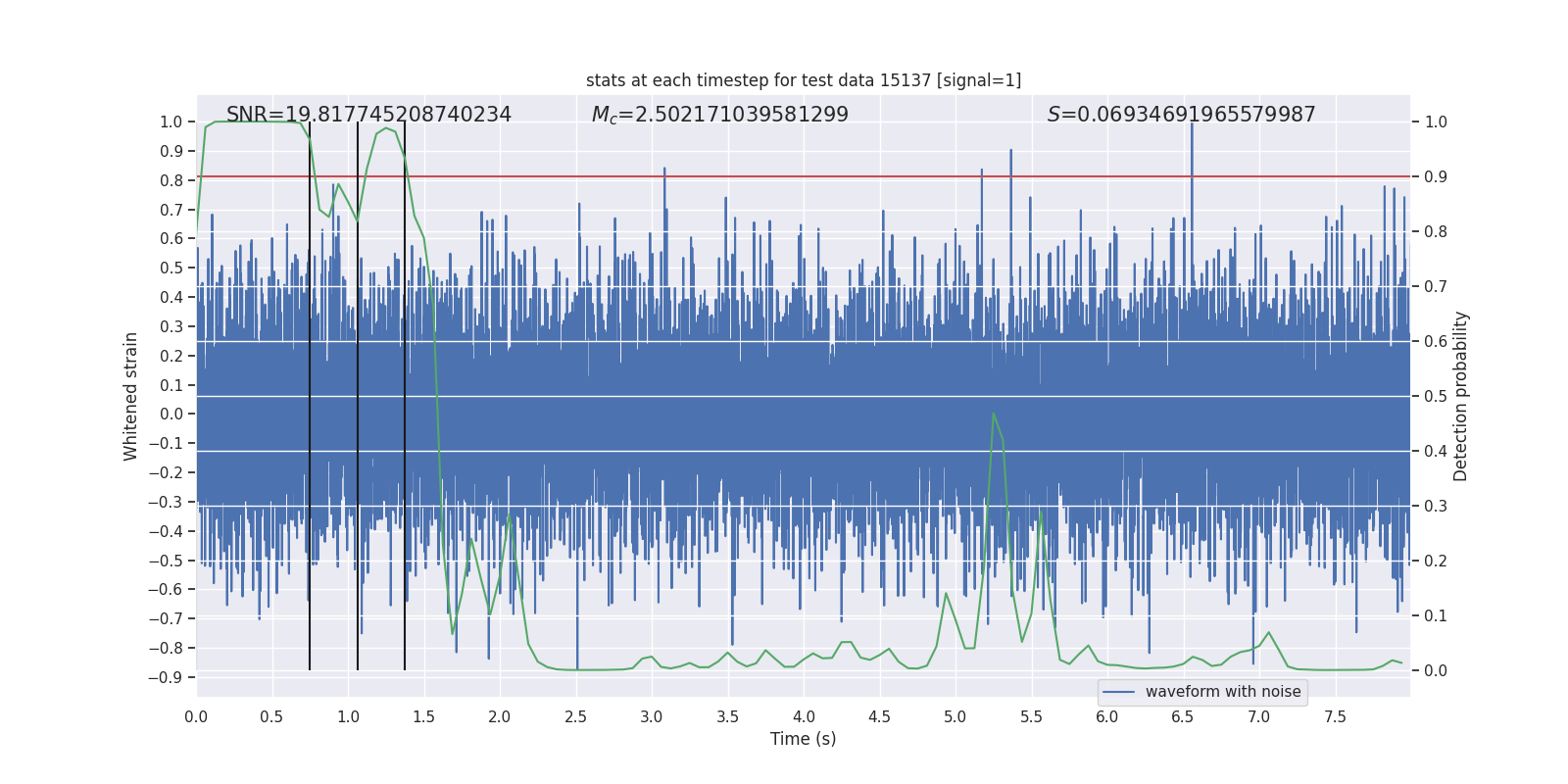Select the 'Whitened strain' y-axis label

click(130, 396)
